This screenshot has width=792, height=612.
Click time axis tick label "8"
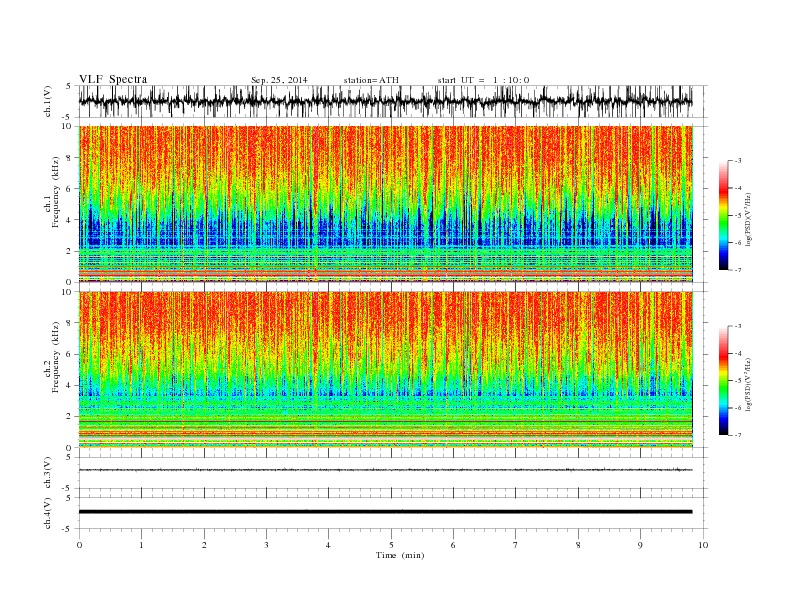(x=578, y=545)
